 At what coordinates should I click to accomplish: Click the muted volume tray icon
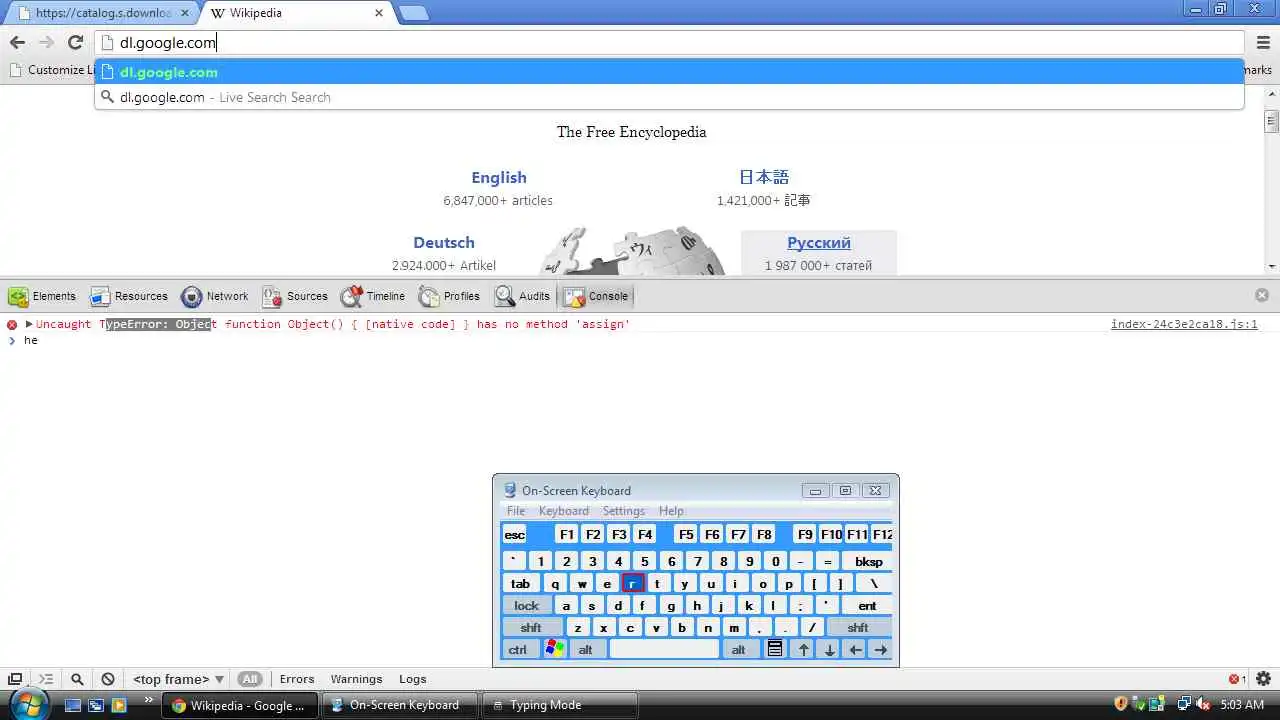[x=1201, y=705]
